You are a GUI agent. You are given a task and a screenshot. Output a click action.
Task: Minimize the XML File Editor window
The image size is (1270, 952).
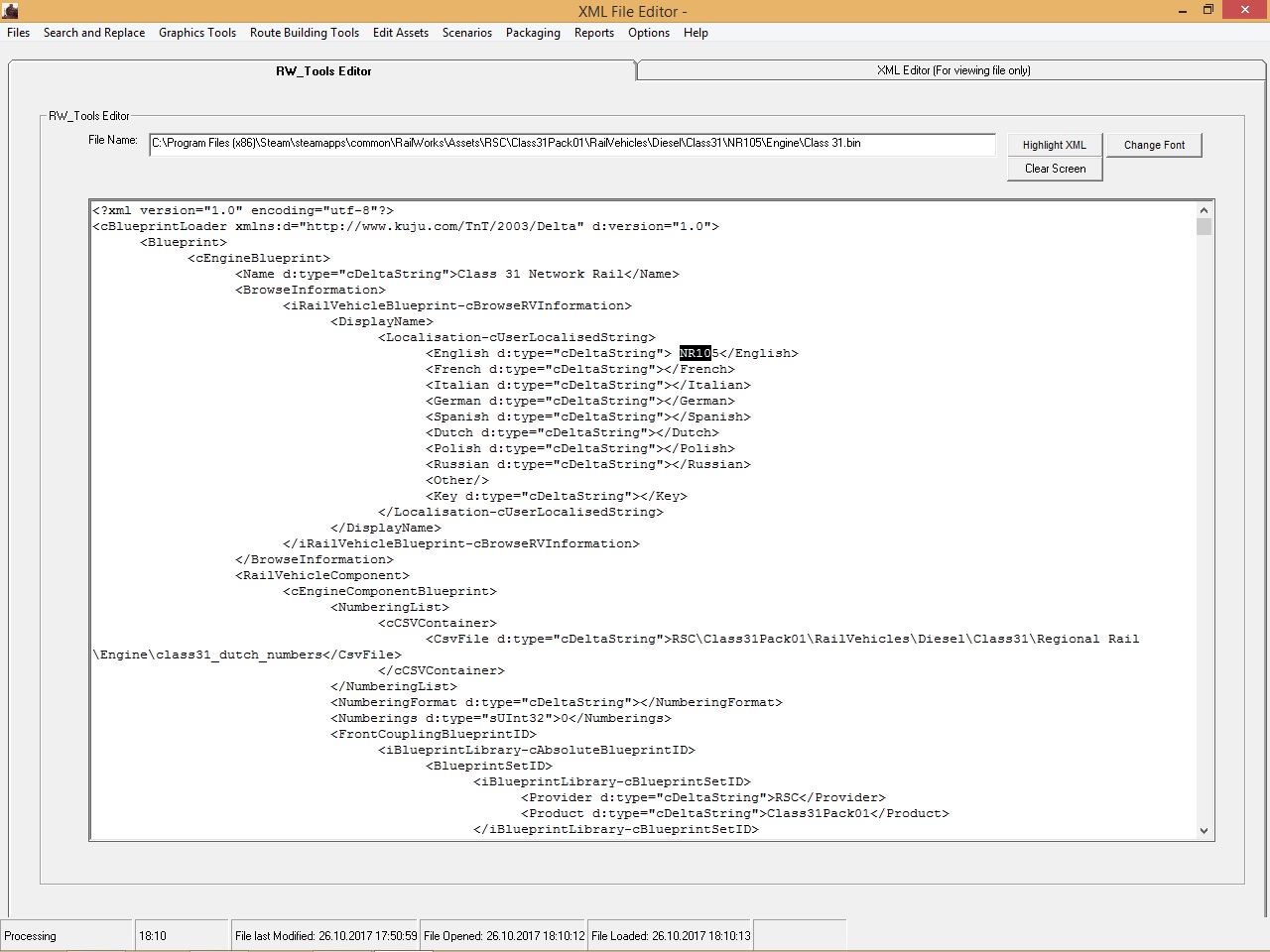click(x=1185, y=10)
